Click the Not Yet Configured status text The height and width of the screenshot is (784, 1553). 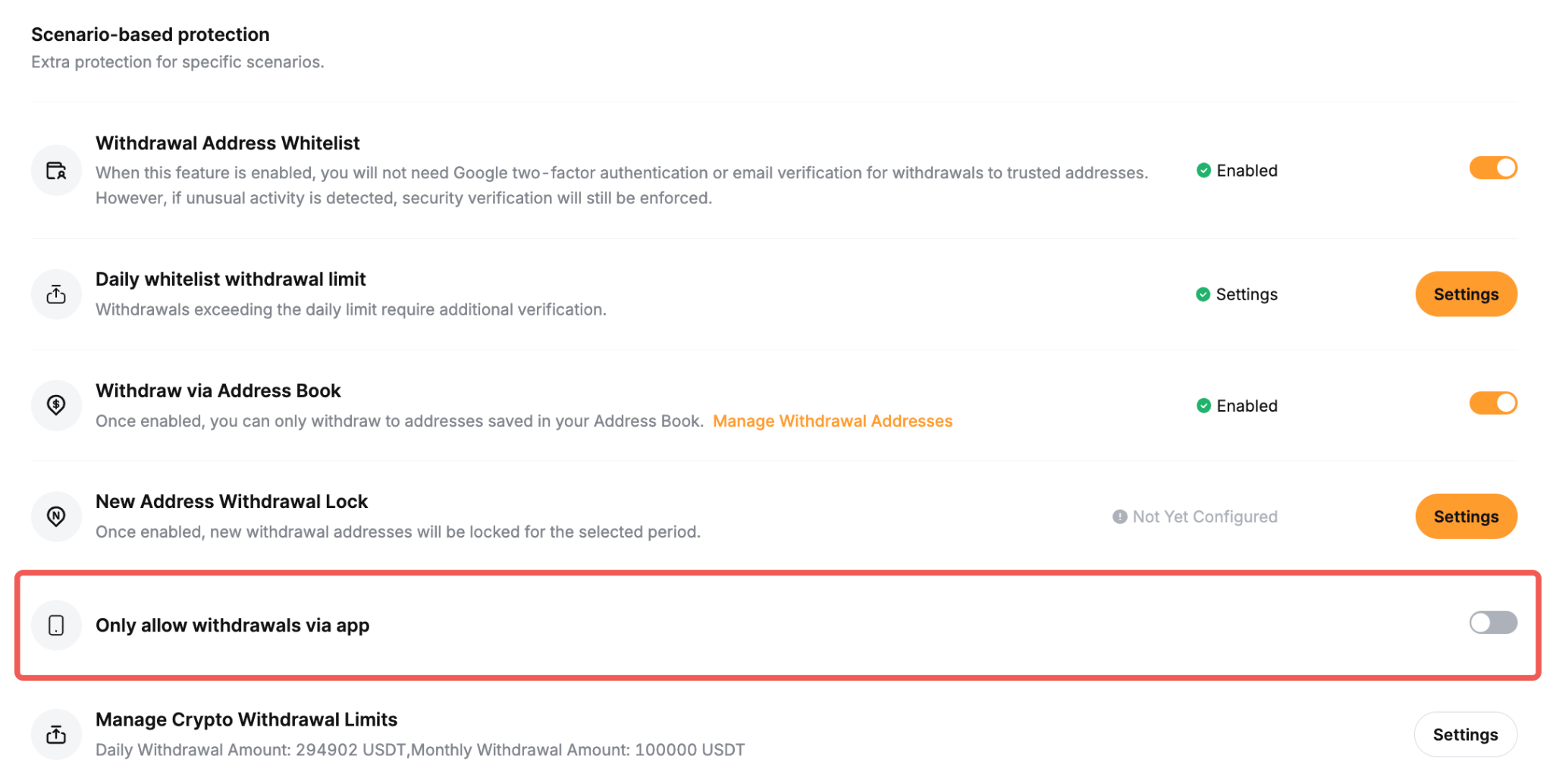click(1205, 516)
